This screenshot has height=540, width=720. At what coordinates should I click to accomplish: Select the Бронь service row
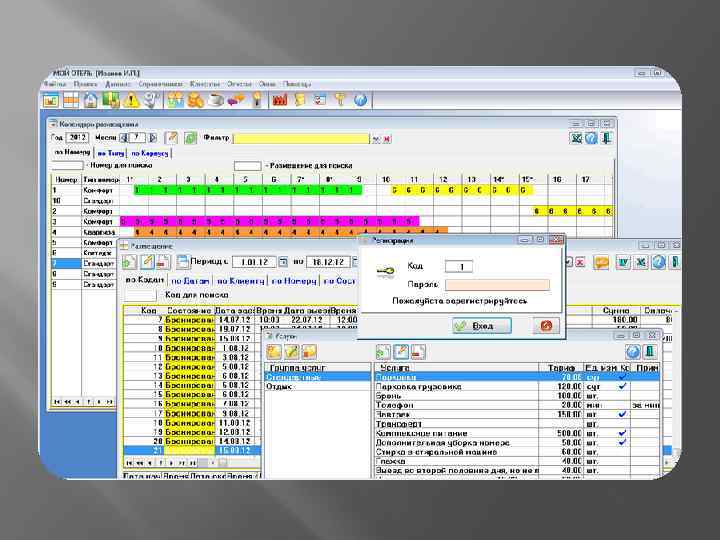[x=517, y=396]
